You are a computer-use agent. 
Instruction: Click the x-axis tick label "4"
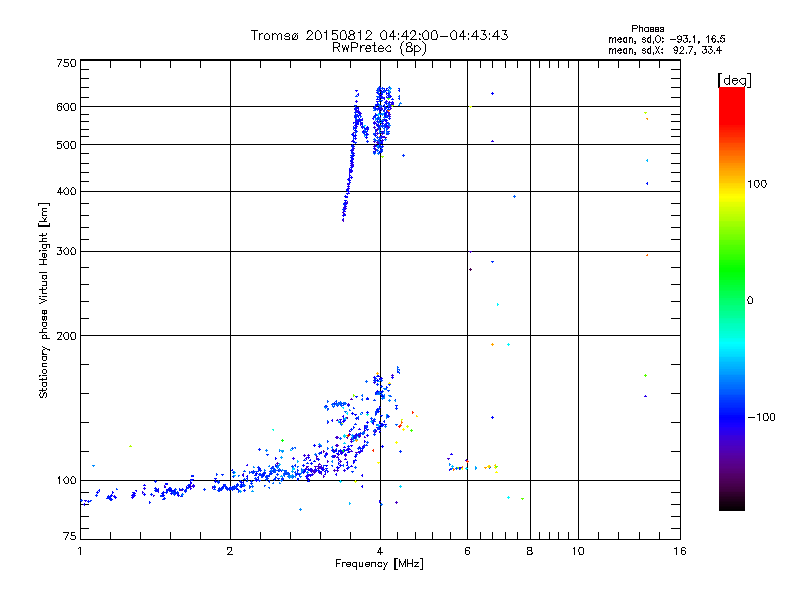(380, 551)
